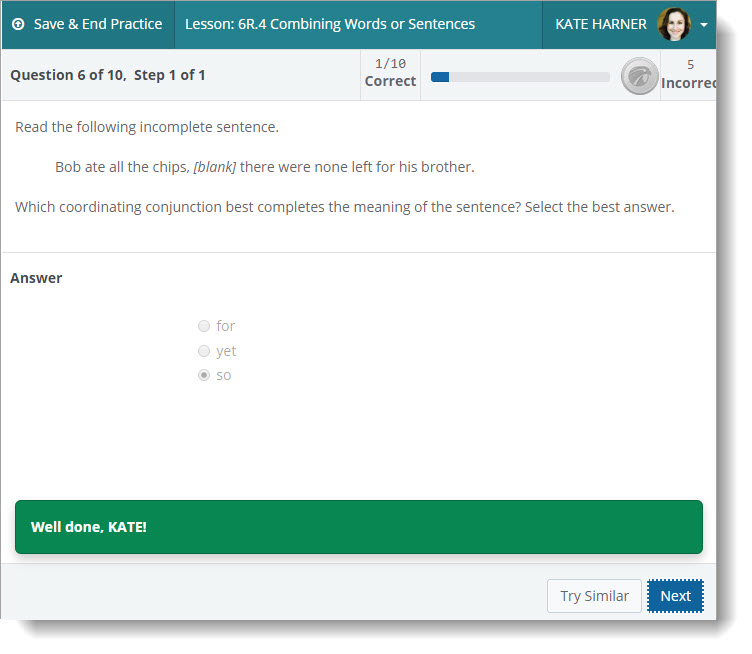Choose the 'yet' radio option

coord(204,351)
